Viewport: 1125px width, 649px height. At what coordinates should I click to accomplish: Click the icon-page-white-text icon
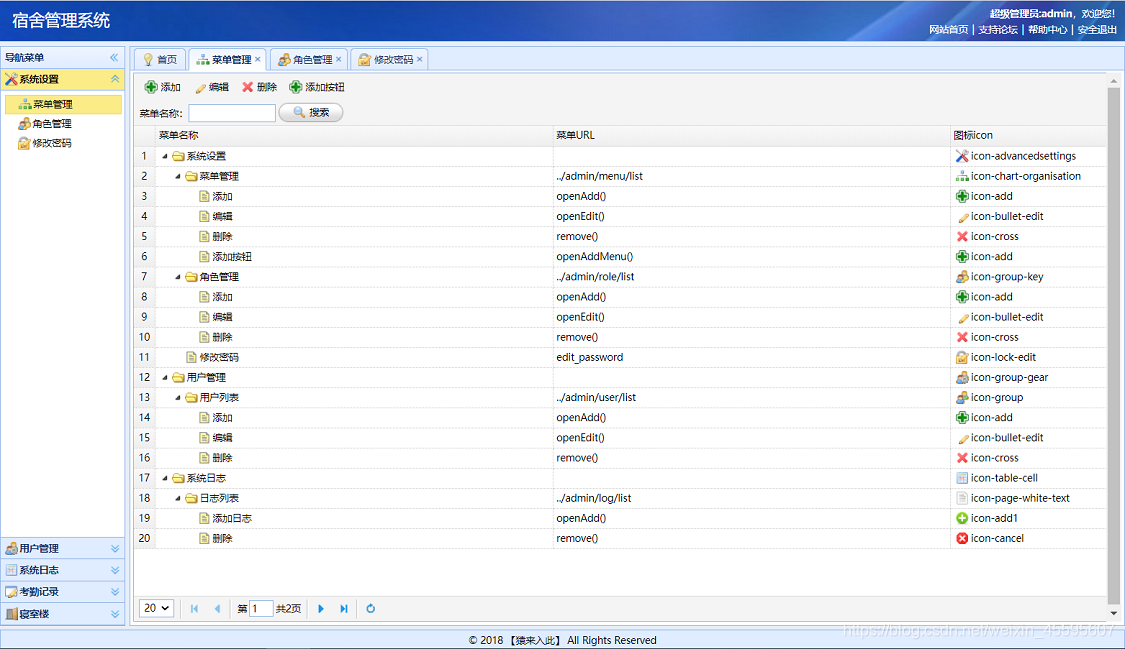click(x=962, y=498)
